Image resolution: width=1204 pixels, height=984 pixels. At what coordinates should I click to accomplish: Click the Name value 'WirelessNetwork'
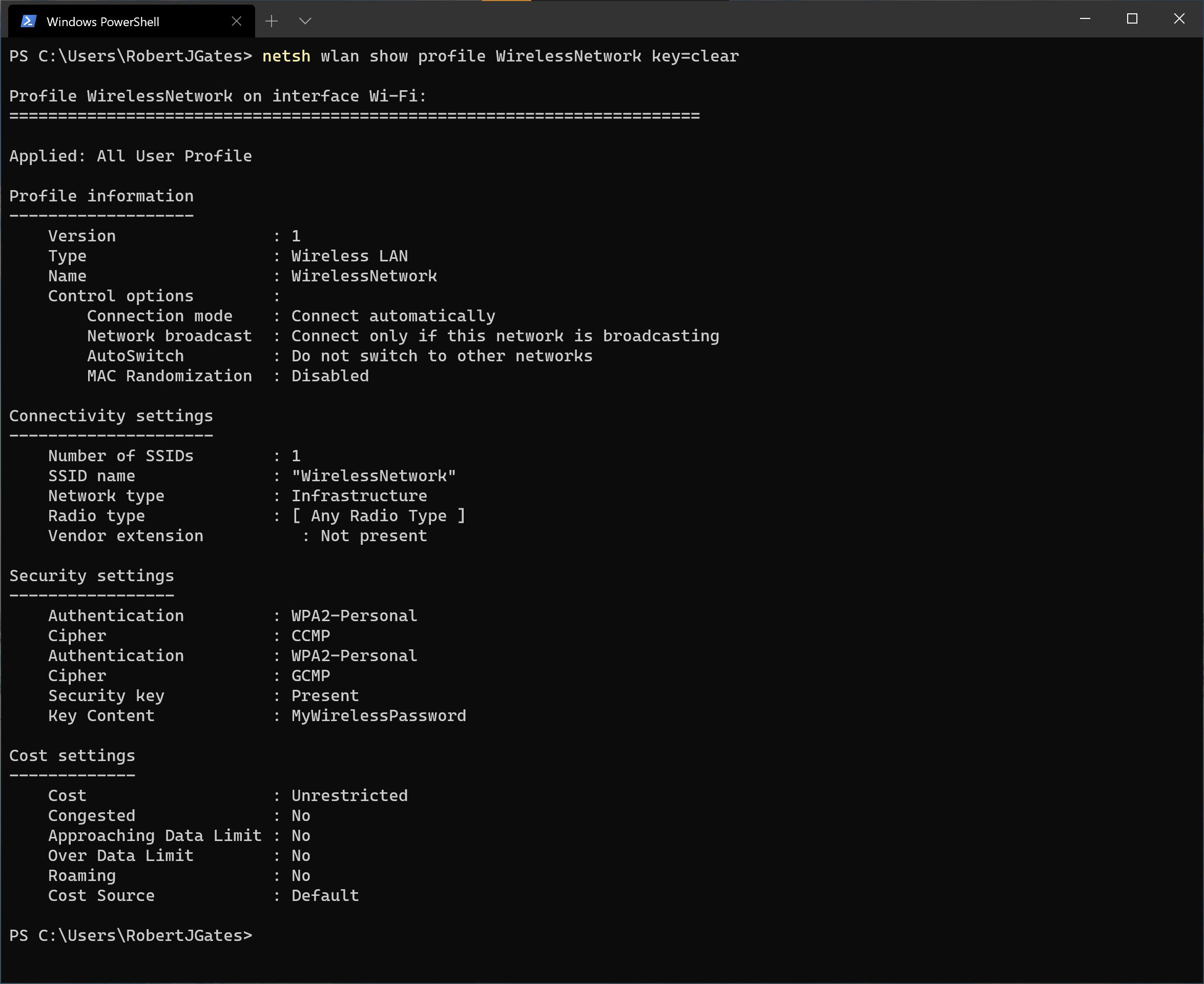point(364,276)
